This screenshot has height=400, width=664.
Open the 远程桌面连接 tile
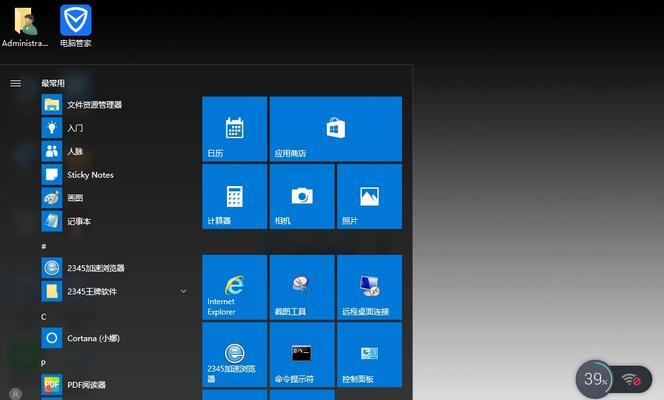tap(369, 287)
